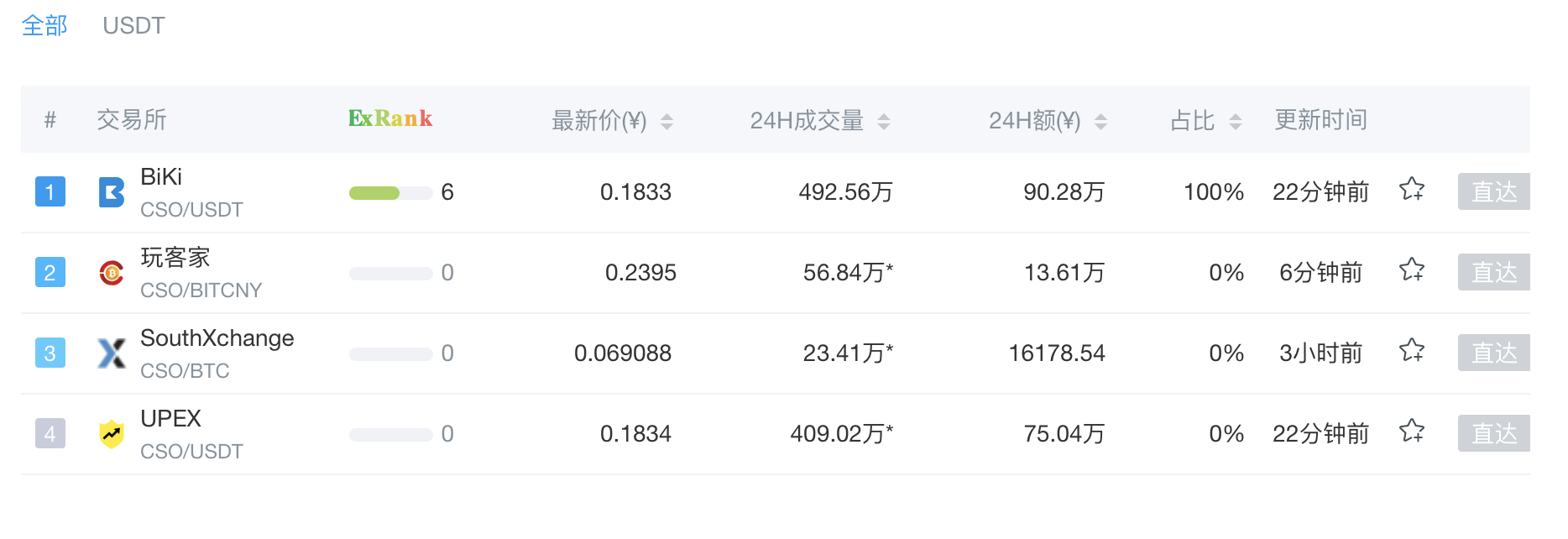Click SouthXchange's empty ExRank rating bar
Image resolution: width=1568 pixels, height=539 pixels.
(x=390, y=354)
